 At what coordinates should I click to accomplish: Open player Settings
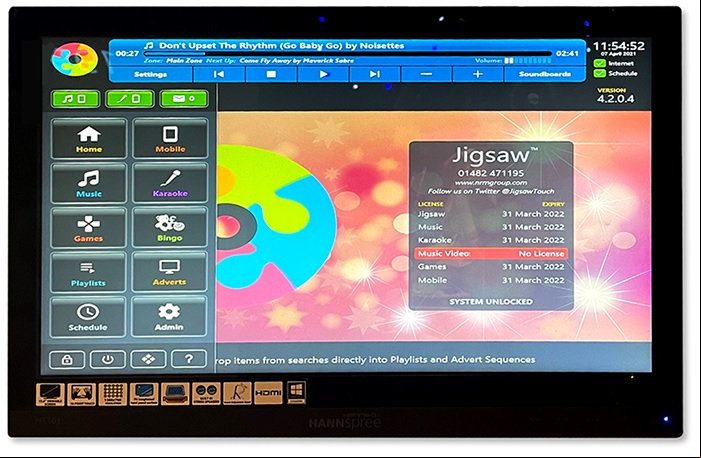tap(151, 74)
